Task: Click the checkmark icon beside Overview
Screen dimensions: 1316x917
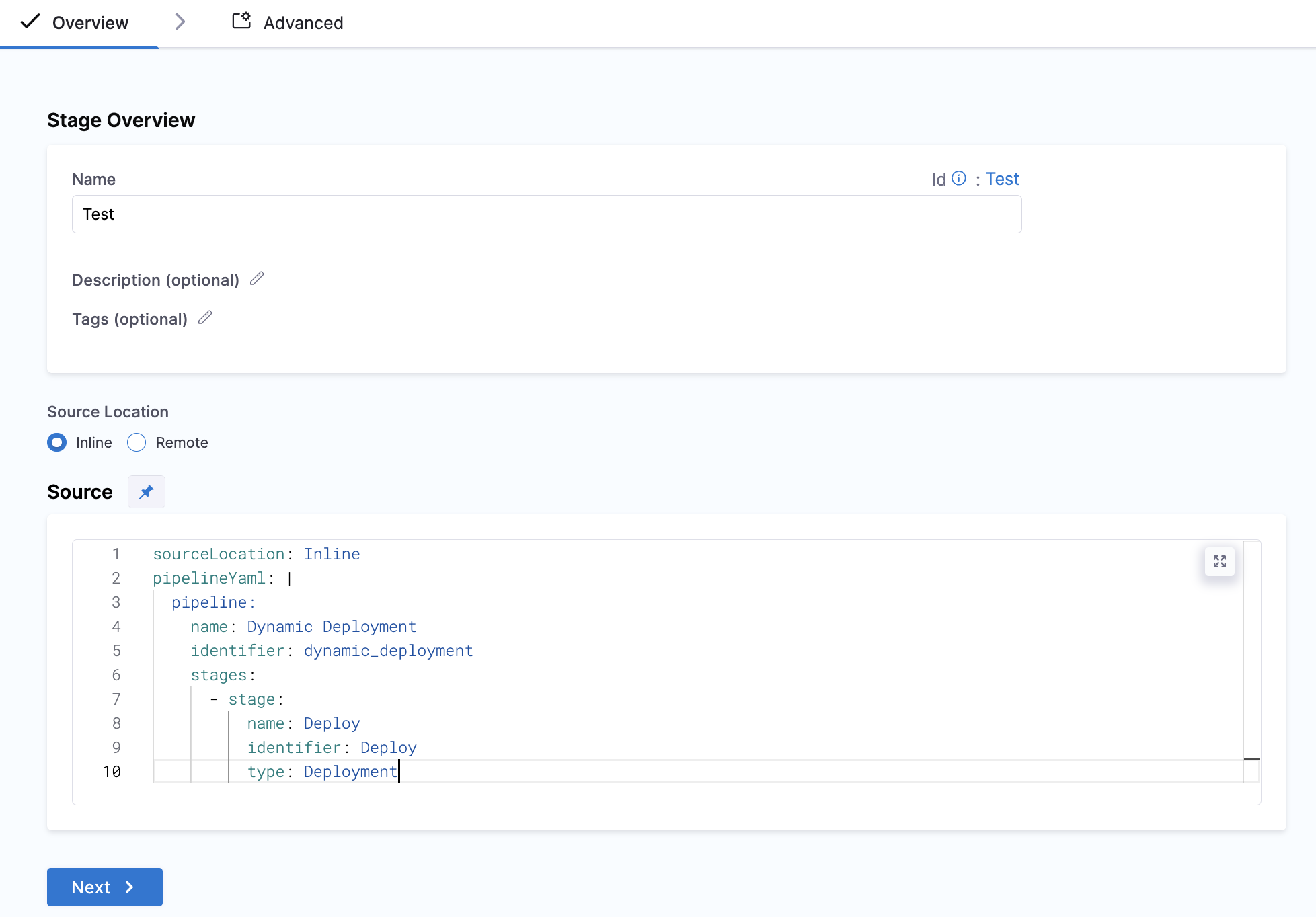Action: click(30, 22)
